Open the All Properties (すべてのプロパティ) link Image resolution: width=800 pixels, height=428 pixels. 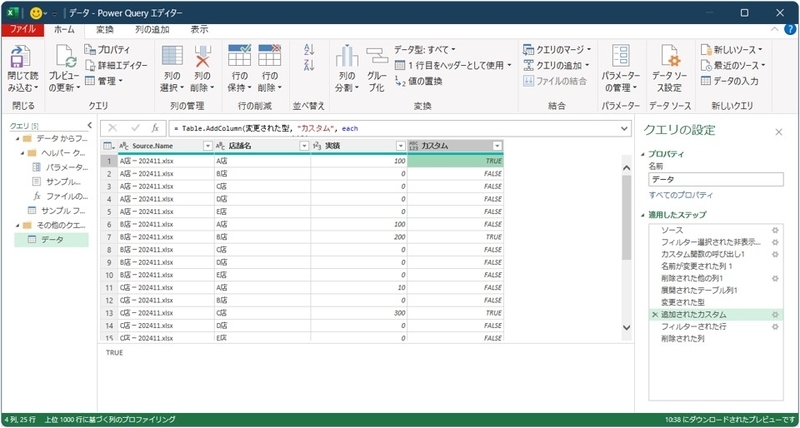(681, 195)
